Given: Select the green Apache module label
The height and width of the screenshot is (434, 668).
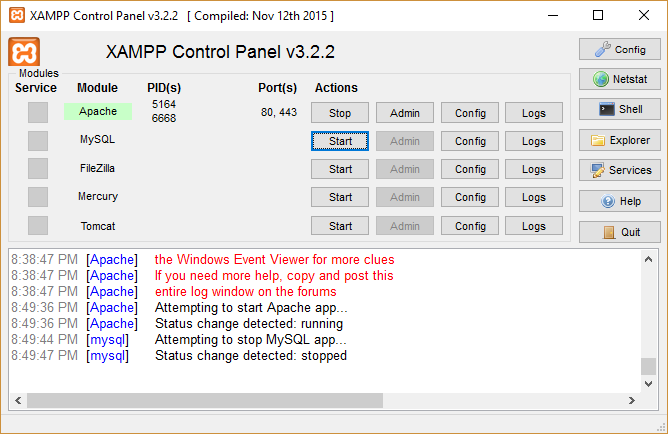Looking at the screenshot, I should point(98,111).
